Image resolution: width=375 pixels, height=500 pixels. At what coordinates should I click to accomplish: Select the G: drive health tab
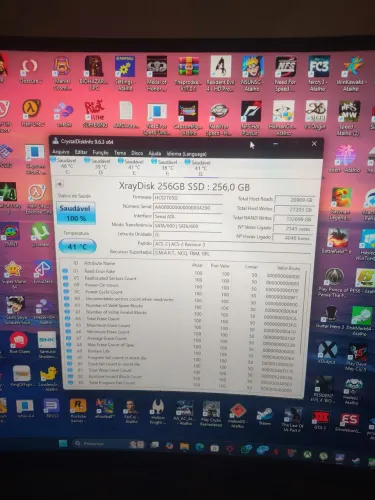coord(200,168)
